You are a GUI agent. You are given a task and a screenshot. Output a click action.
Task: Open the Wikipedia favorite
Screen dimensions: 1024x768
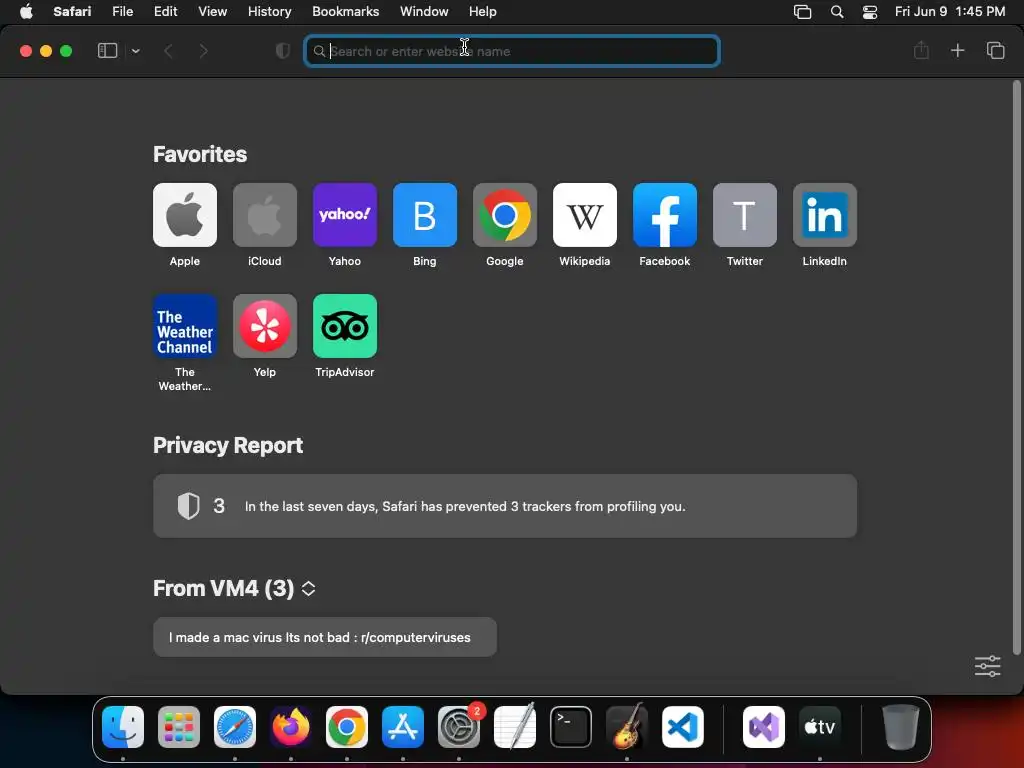point(584,215)
